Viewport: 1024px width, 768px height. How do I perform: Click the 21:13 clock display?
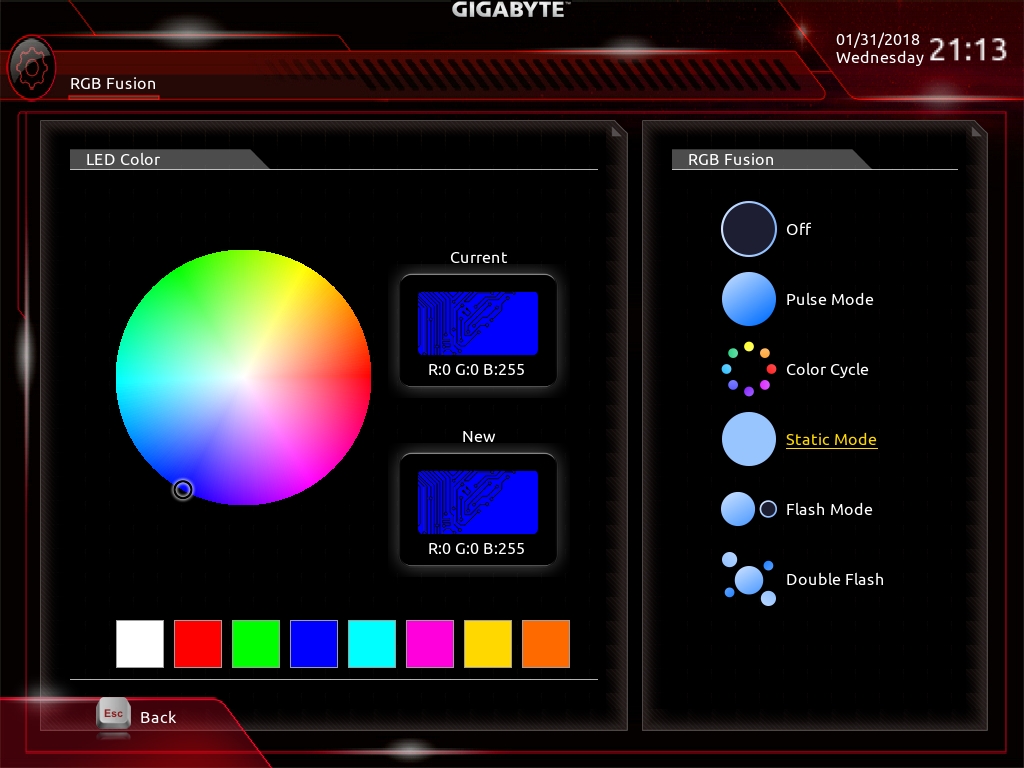coord(968,50)
